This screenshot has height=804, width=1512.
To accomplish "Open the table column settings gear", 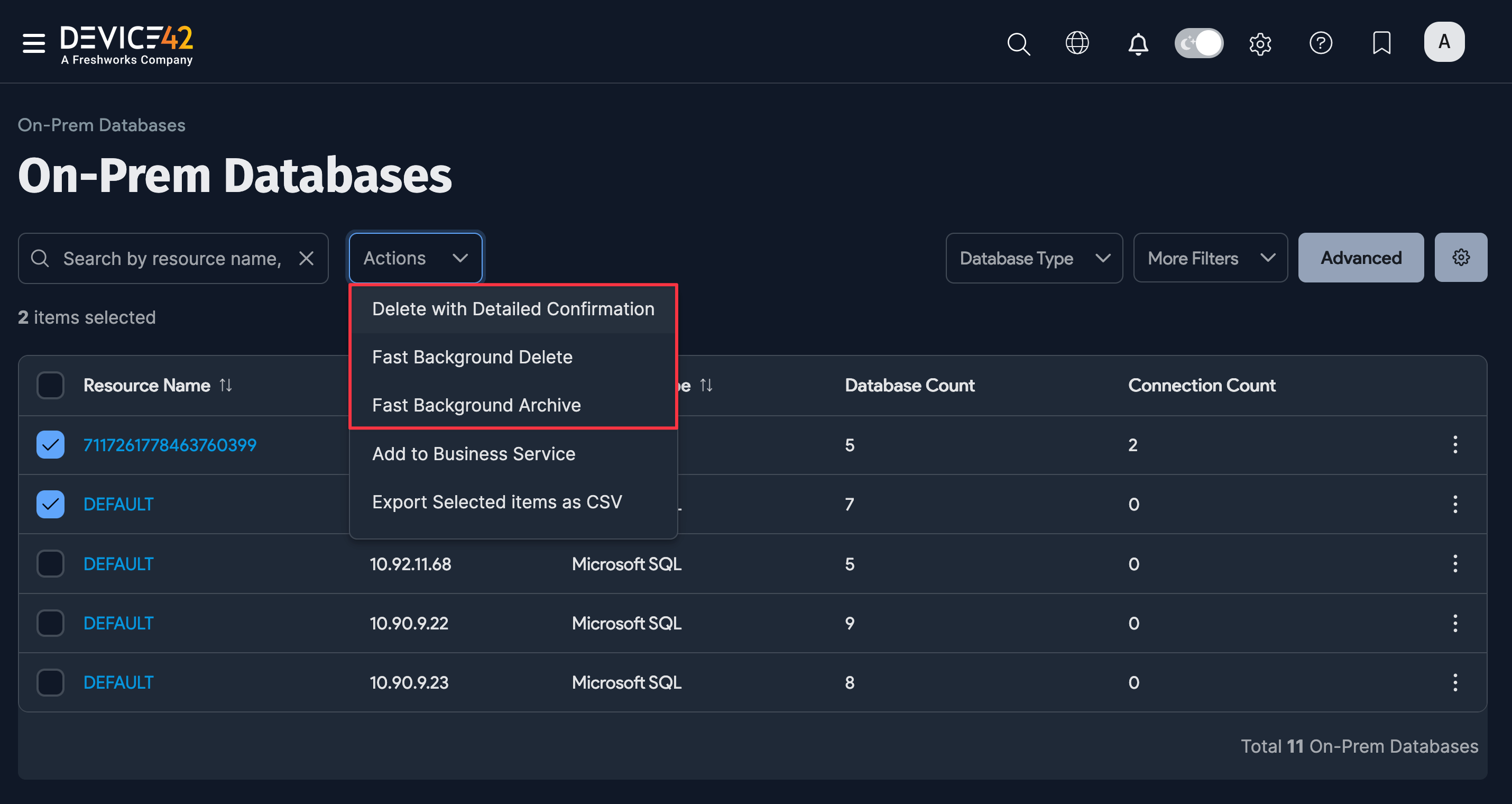I will tap(1461, 257).
